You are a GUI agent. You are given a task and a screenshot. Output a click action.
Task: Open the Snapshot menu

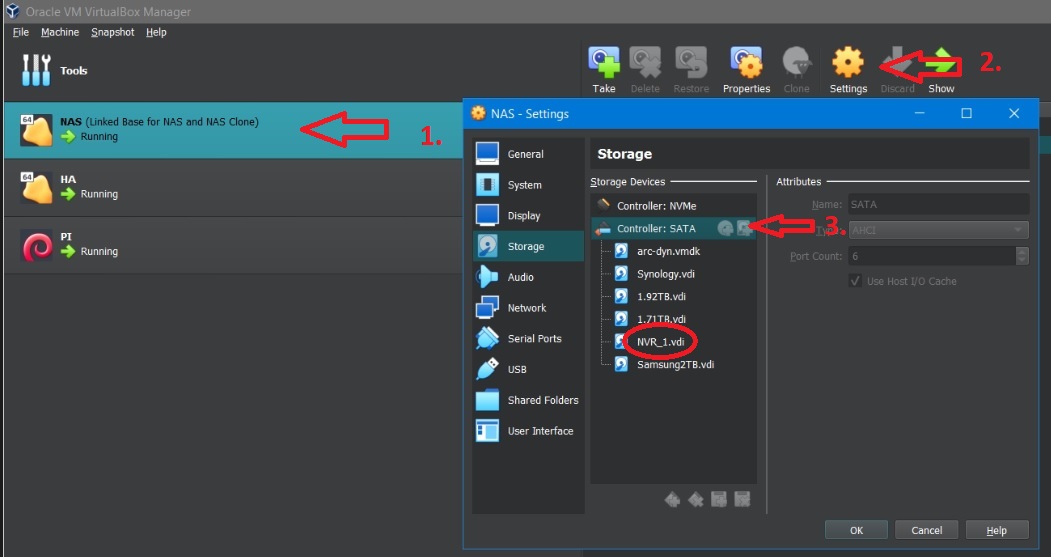coord(113,32)
